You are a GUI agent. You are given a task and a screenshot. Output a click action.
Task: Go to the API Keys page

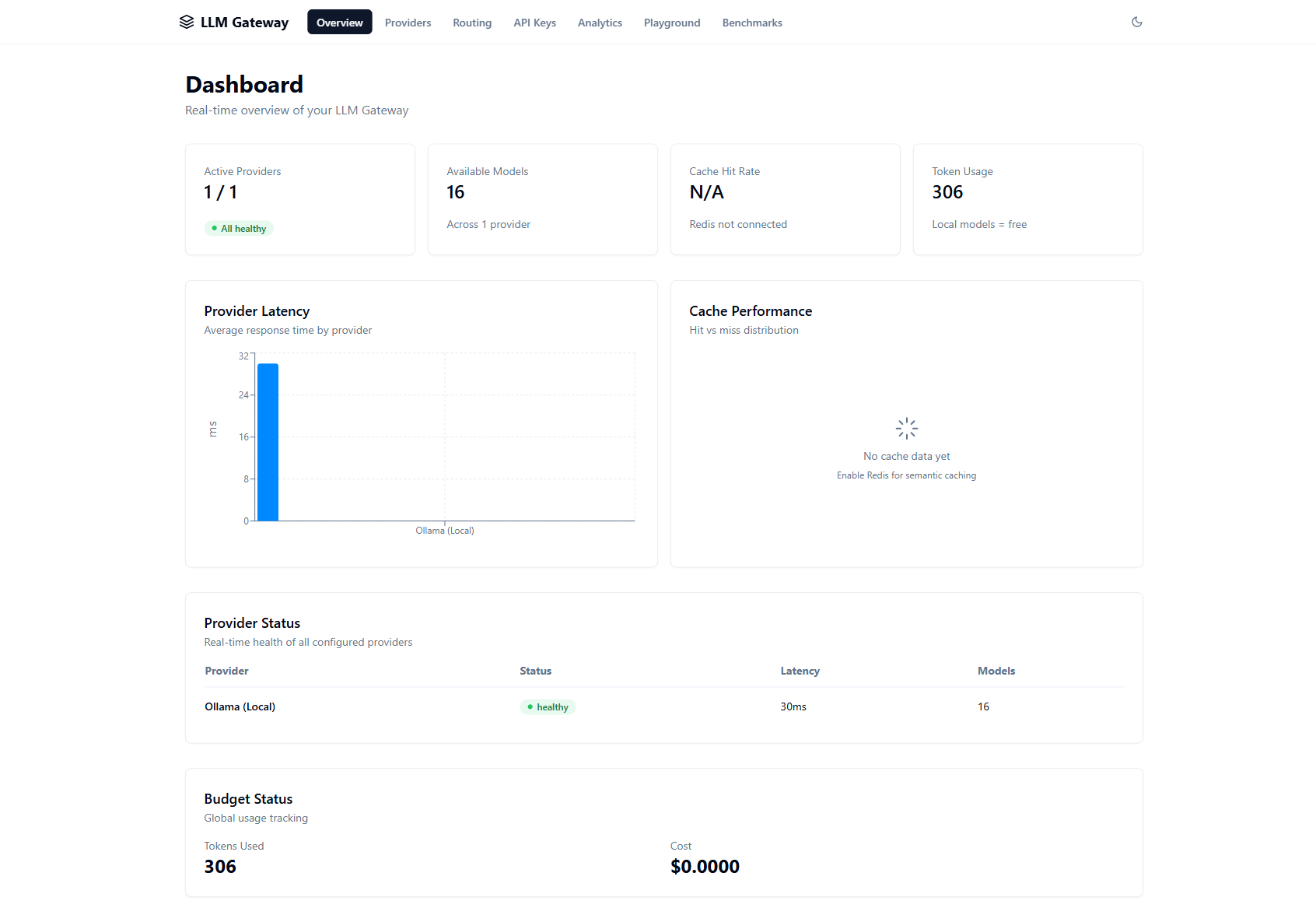[534, 23]
